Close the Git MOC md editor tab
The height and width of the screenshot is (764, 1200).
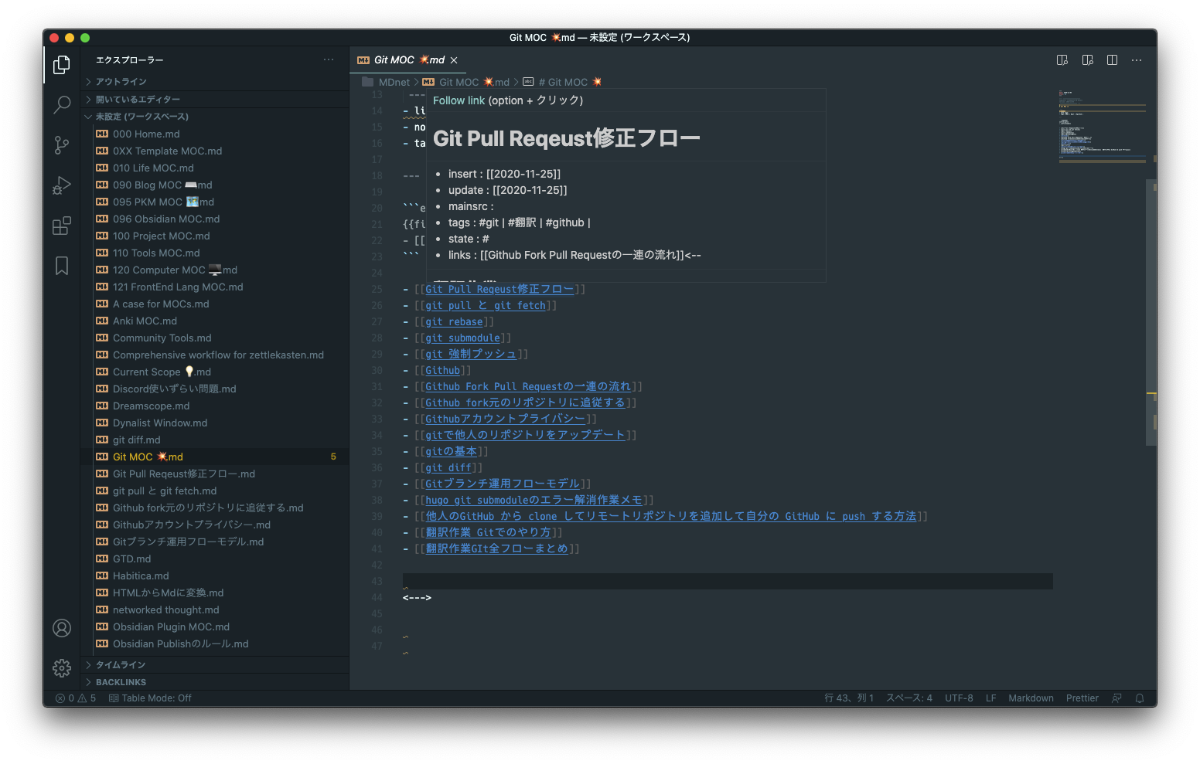tap(454, 60)
